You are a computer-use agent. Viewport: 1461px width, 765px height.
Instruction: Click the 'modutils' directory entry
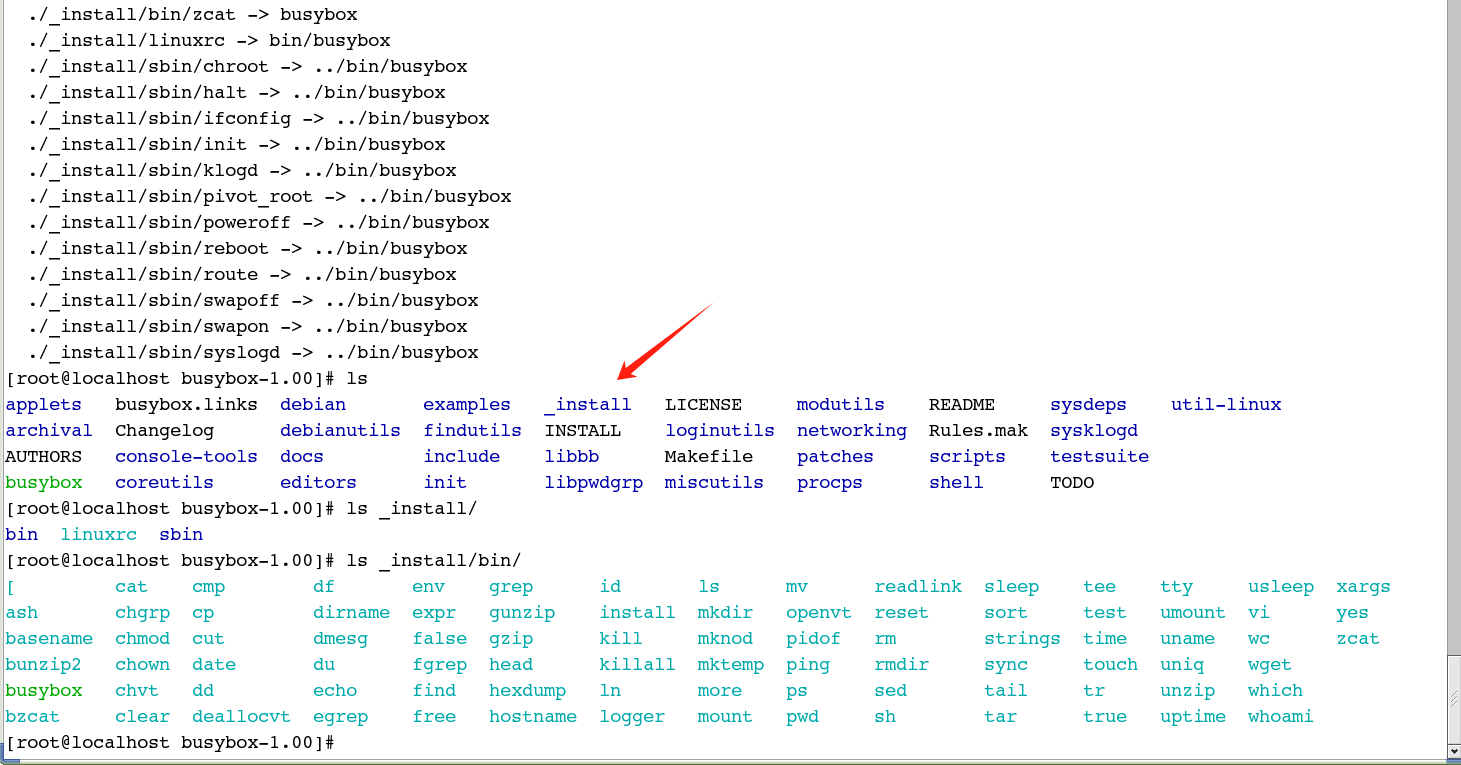tap(841, 405)
